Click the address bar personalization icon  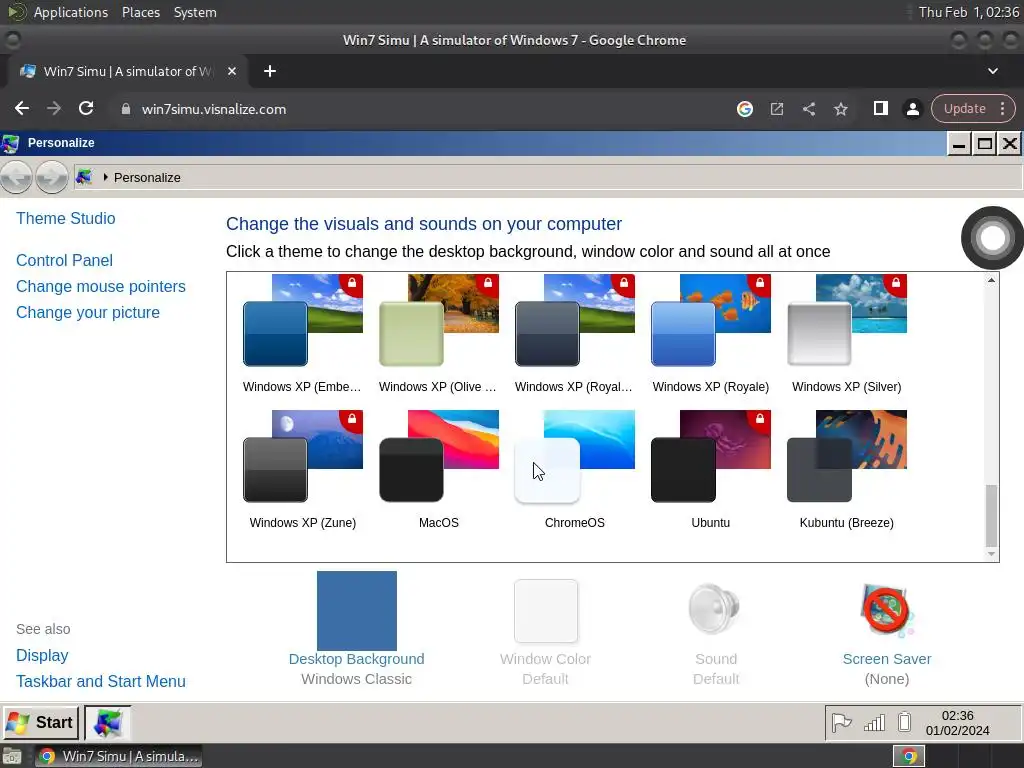[84, 177]
